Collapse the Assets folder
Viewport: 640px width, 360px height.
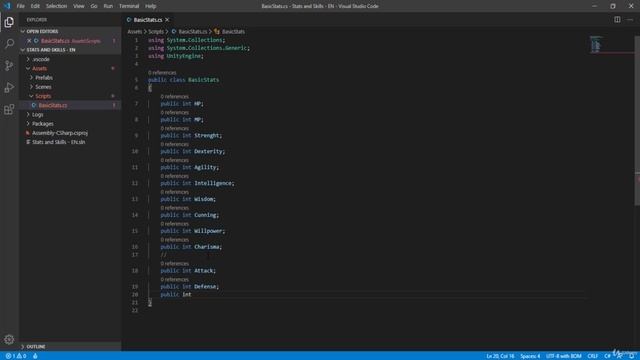28,69
